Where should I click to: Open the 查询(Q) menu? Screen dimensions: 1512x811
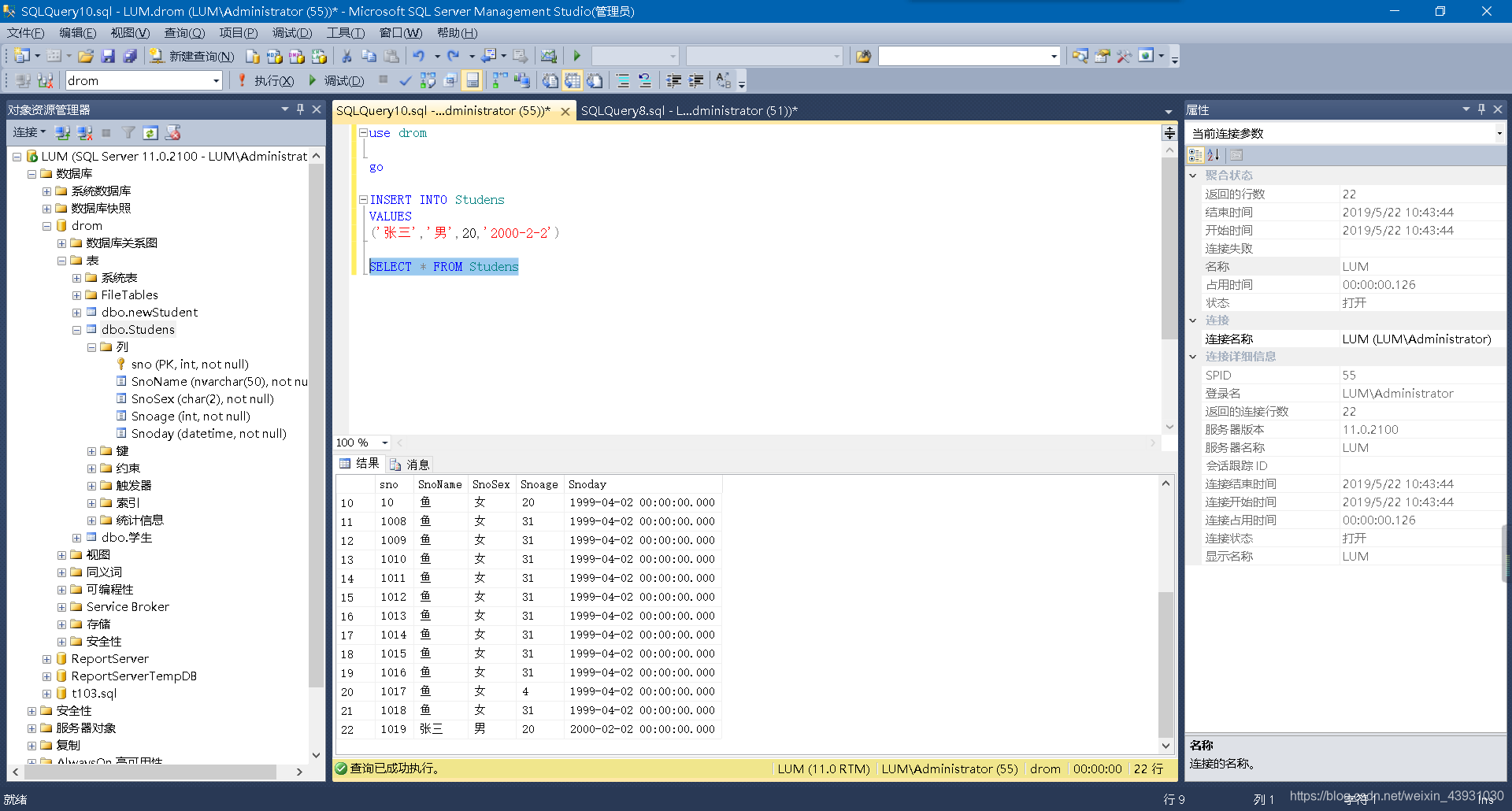pyautogui.click(x=184, y=33)
